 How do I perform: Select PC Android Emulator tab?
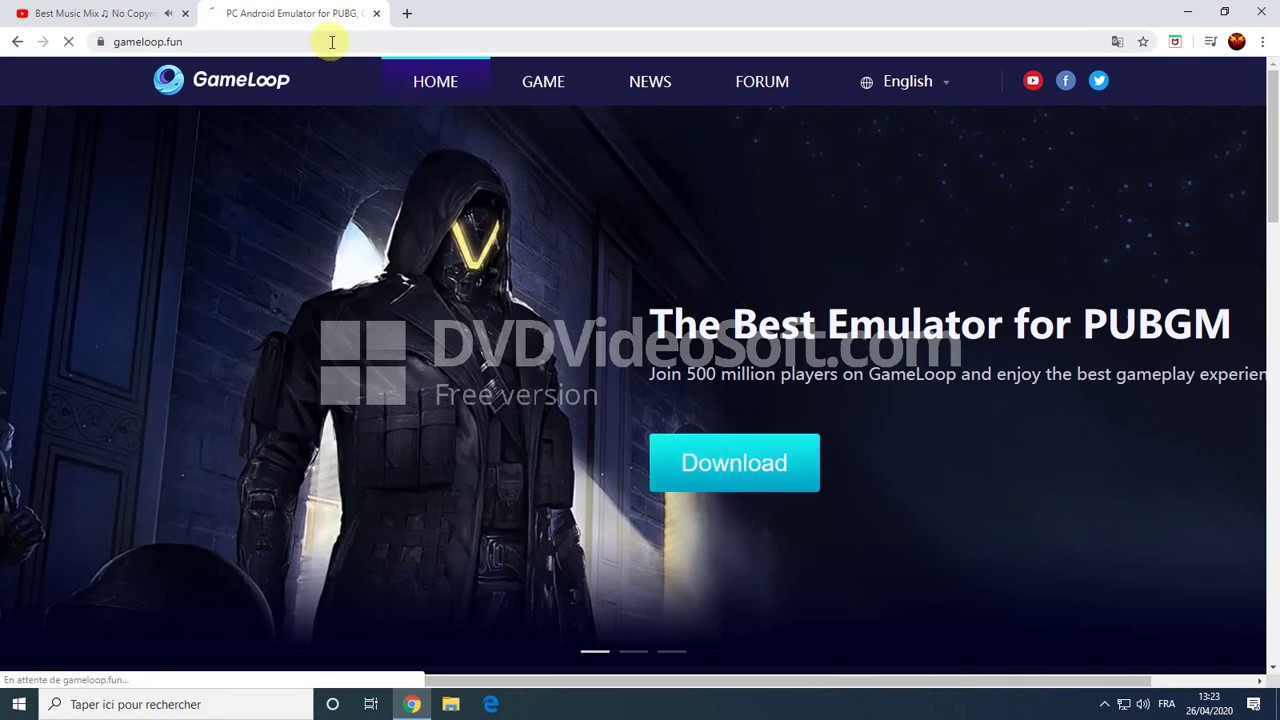click(x=290, y=14)
